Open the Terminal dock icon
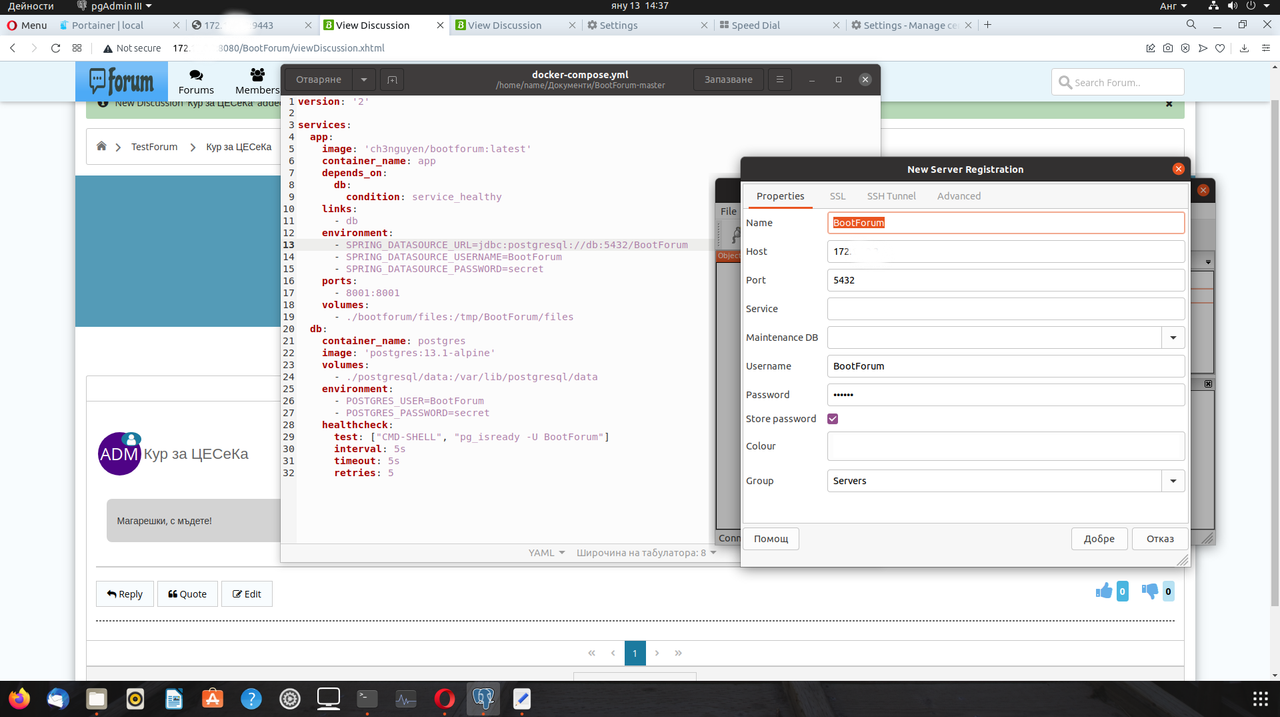This screenshot has width=1280, height=717. (367, 698)
